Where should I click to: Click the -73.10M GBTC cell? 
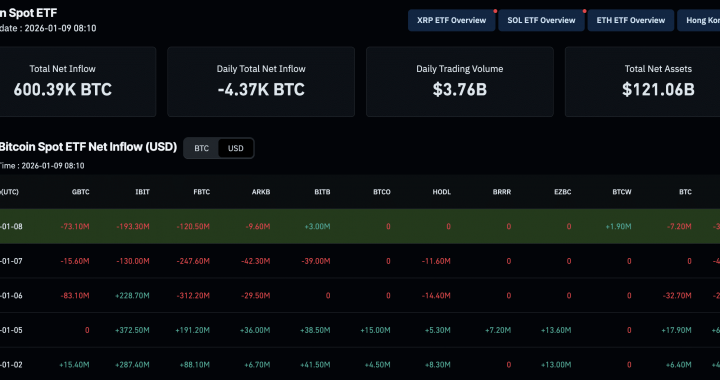point(75,227)
